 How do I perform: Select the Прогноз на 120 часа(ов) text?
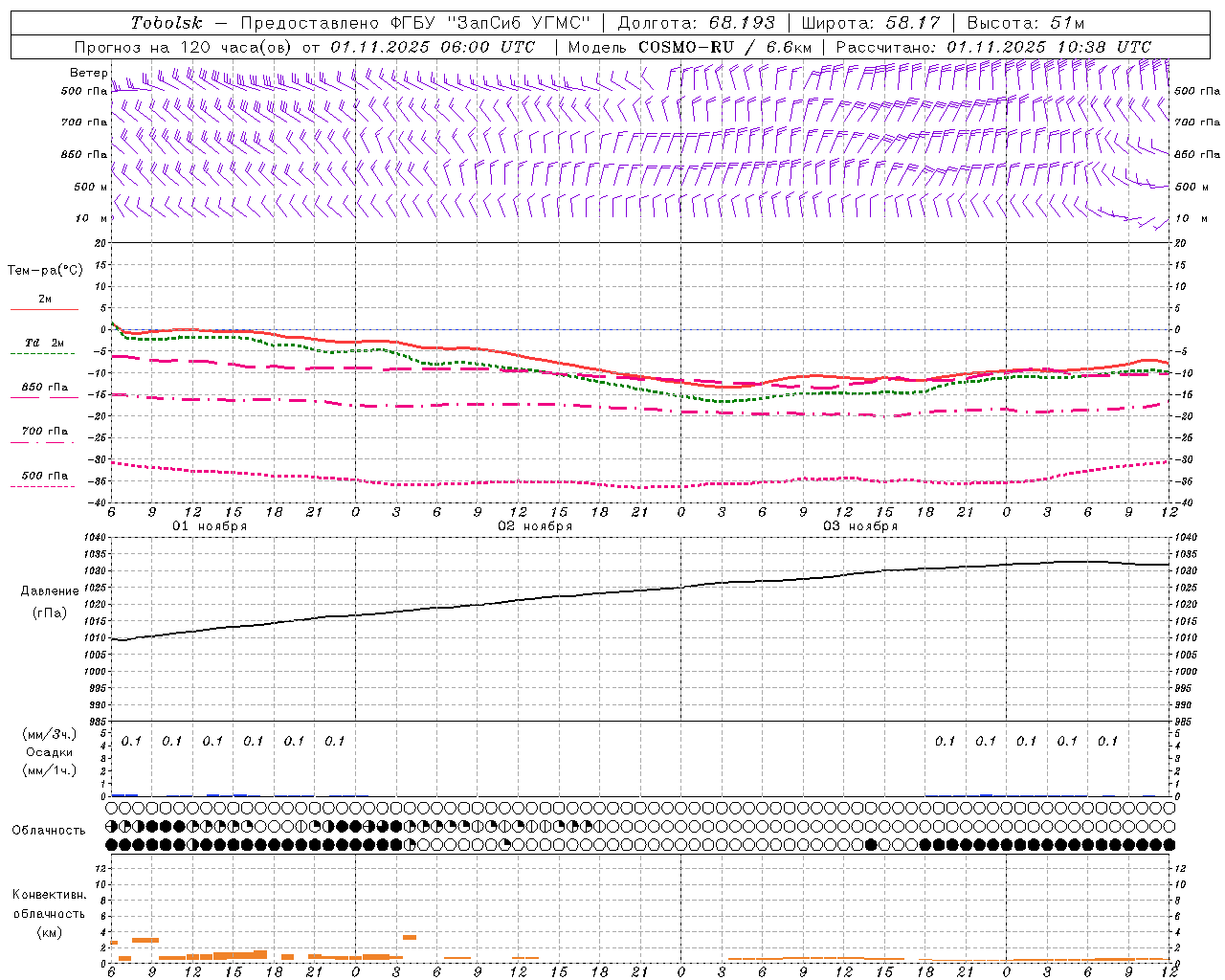185,47
